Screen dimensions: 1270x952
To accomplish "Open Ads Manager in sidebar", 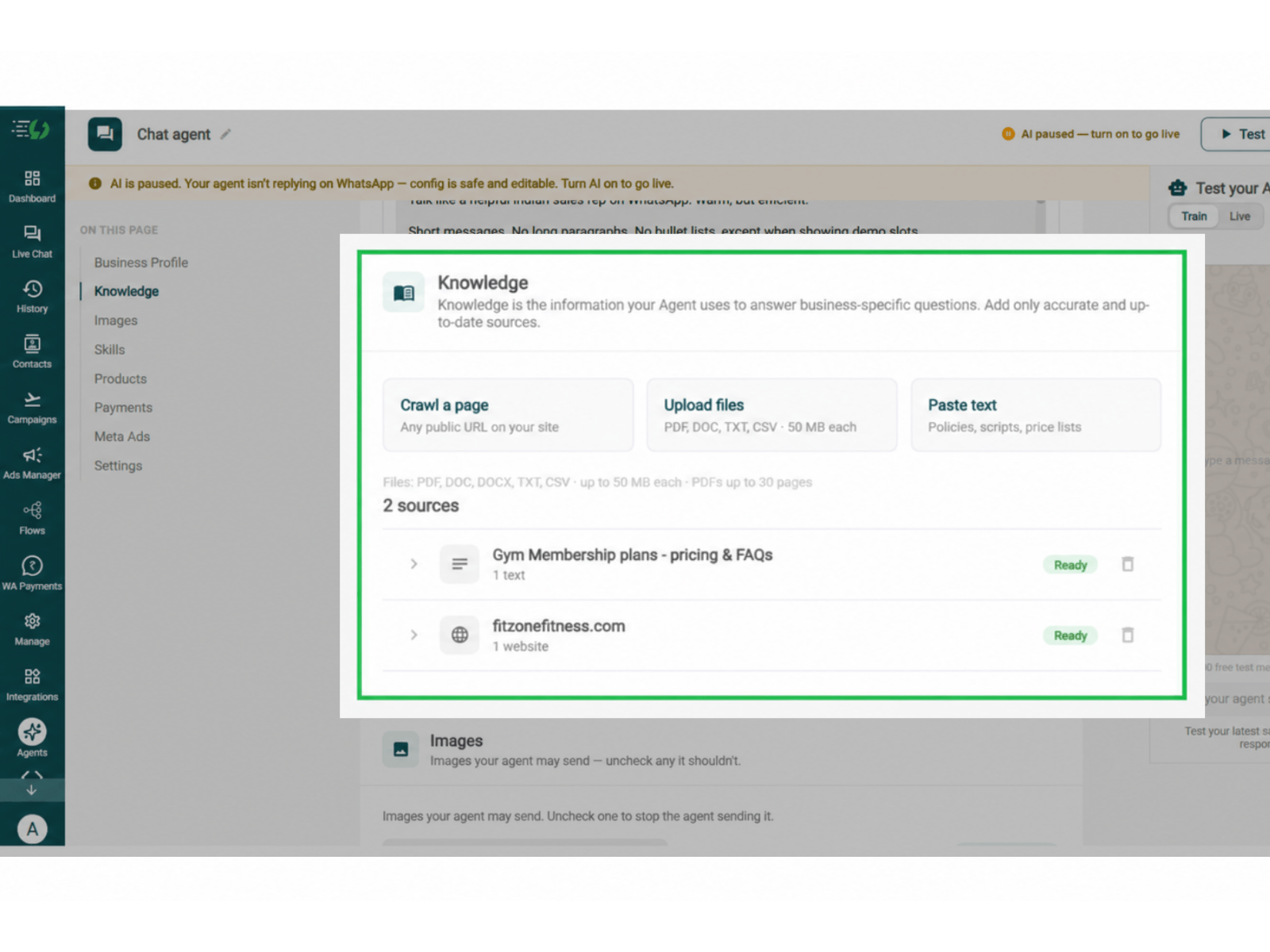I will 32,463.
